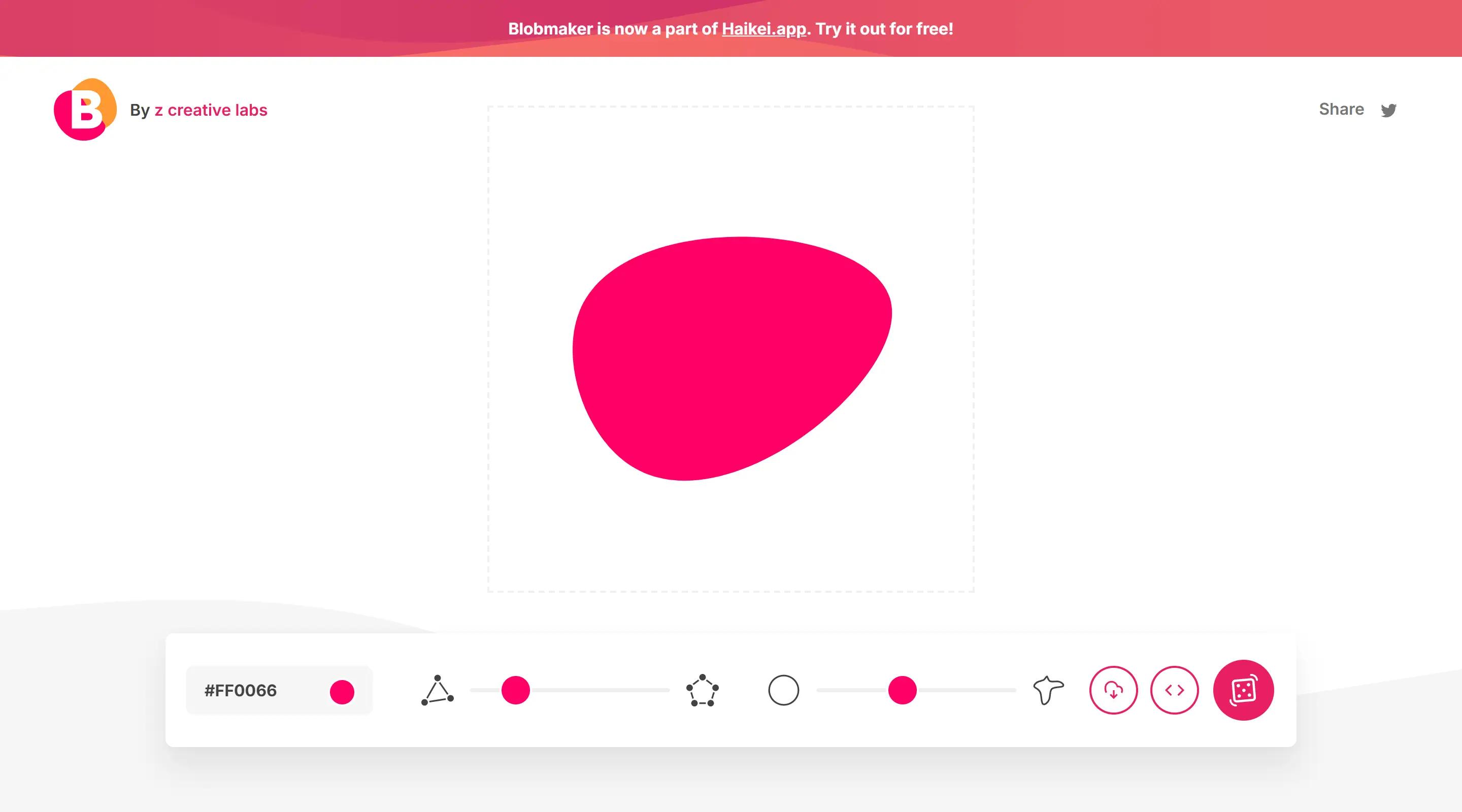1462x812 pixels.
Task: Click the Share label
Action: pyautogui.click(x=1341, y=109)
